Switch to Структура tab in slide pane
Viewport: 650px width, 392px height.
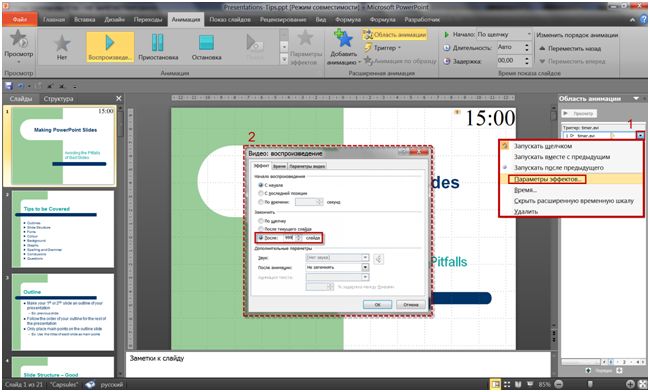point(58,99)
